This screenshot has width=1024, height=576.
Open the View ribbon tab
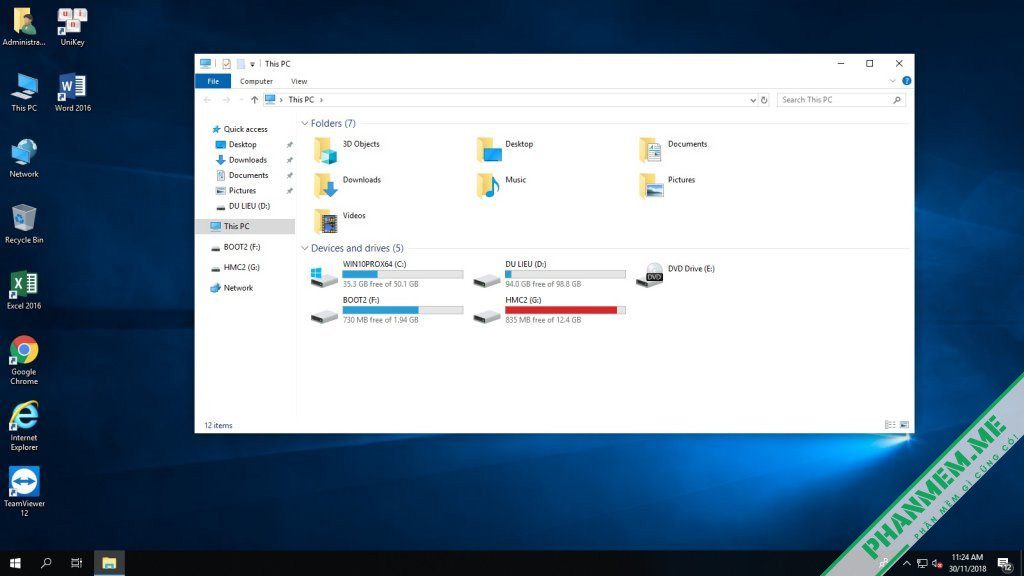299,82
